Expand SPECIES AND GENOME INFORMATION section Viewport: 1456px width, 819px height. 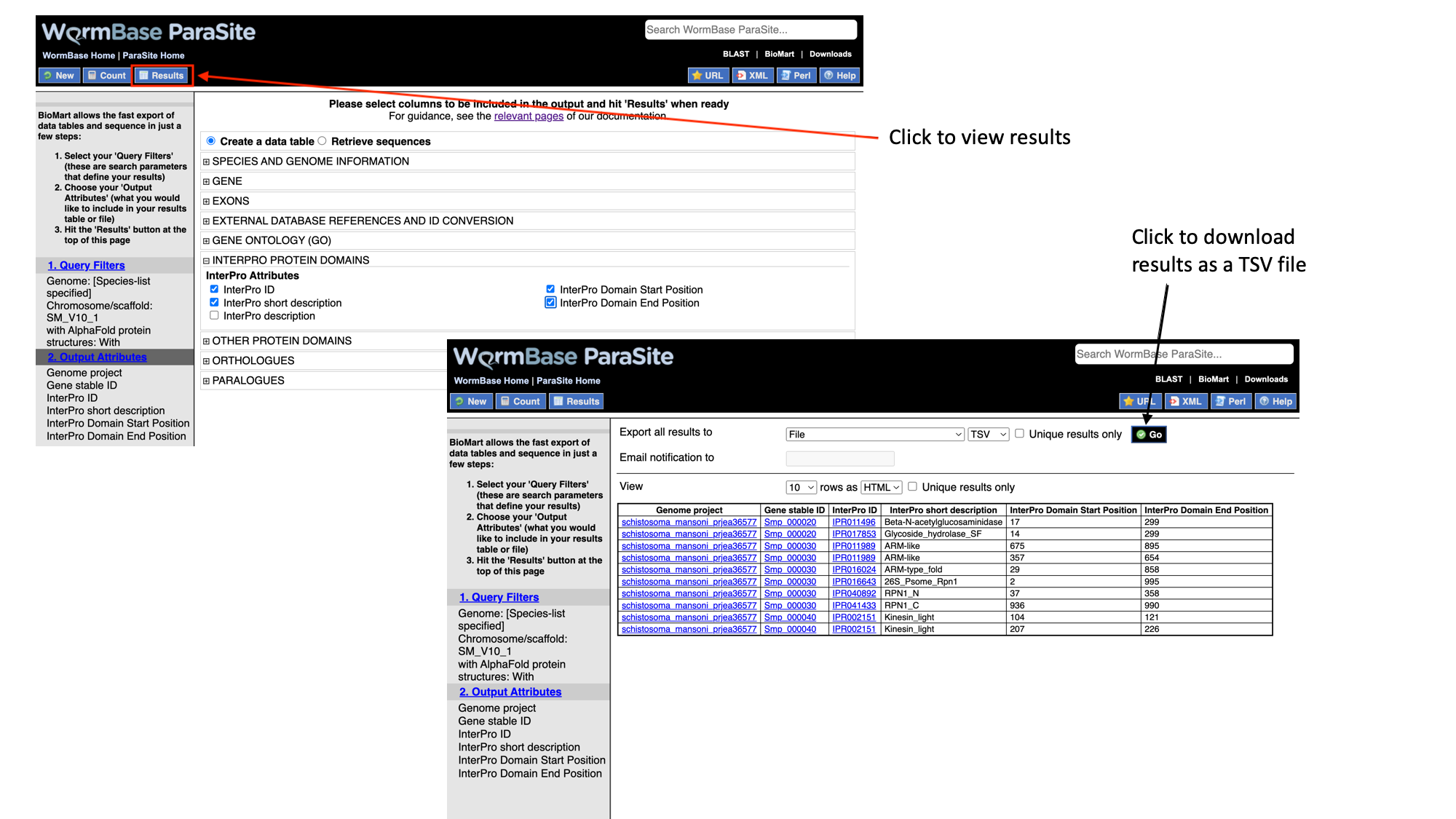click(206, 162)
